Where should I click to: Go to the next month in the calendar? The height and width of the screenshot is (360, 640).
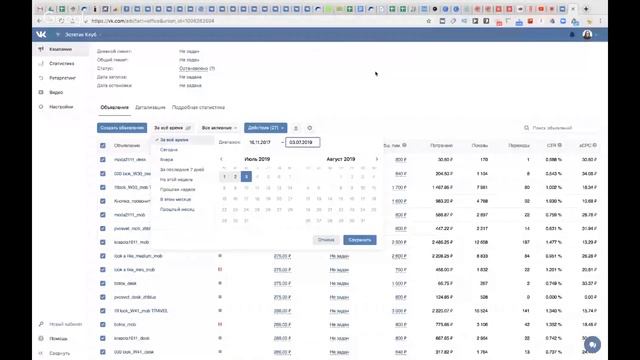point(377,159)
